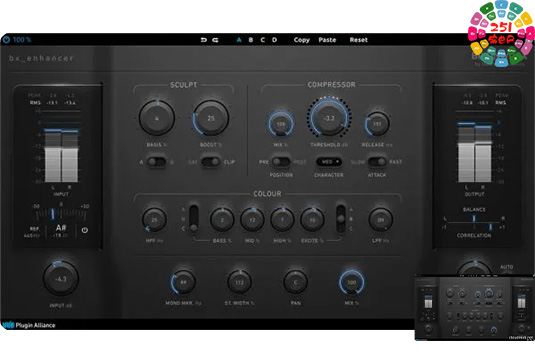Click the A/B/C selector beside LPF
The width and height of the screenshot is (535, 363).
pyautogui.click(x=341, y=219)
